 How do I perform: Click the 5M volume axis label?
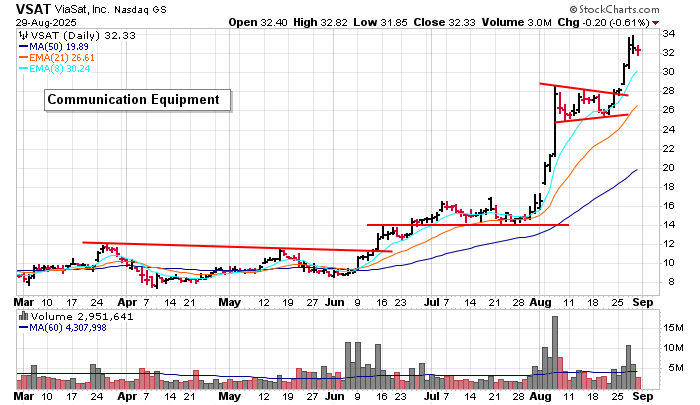[676, 368]
